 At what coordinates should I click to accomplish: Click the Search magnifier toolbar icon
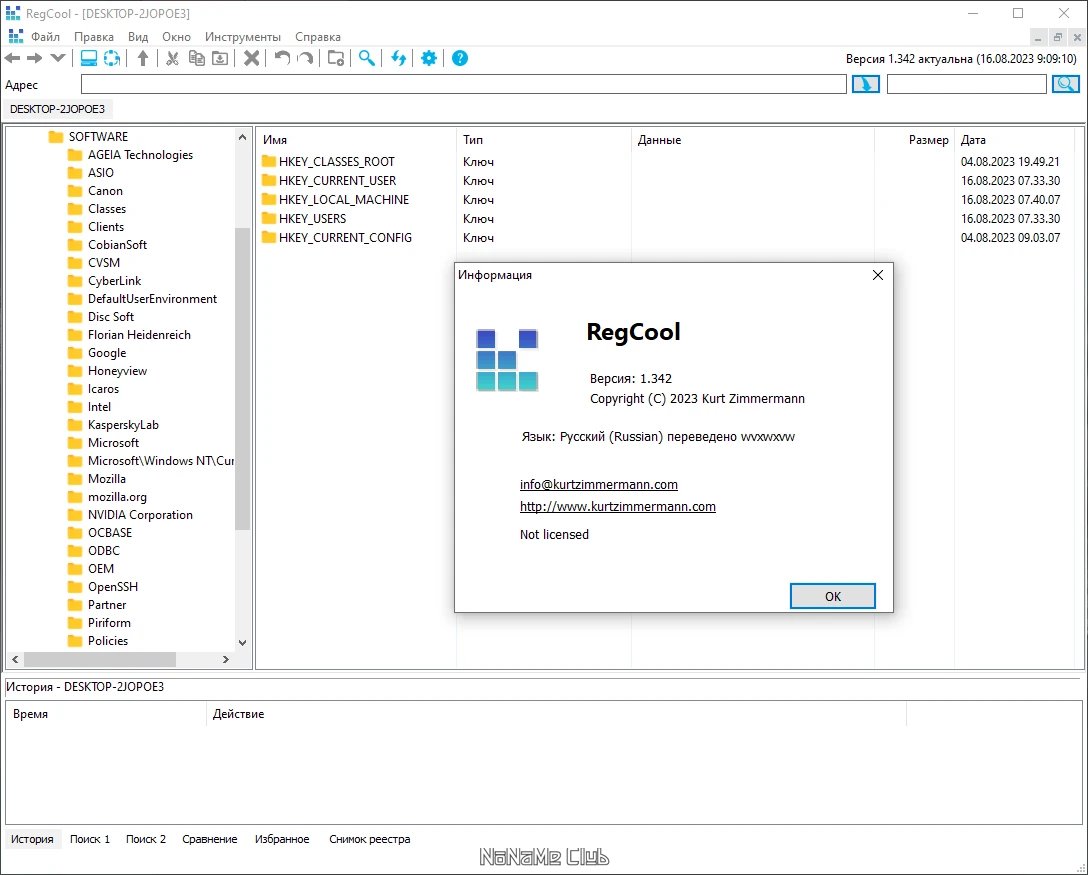pyautogui.click(x=367, y=58)
